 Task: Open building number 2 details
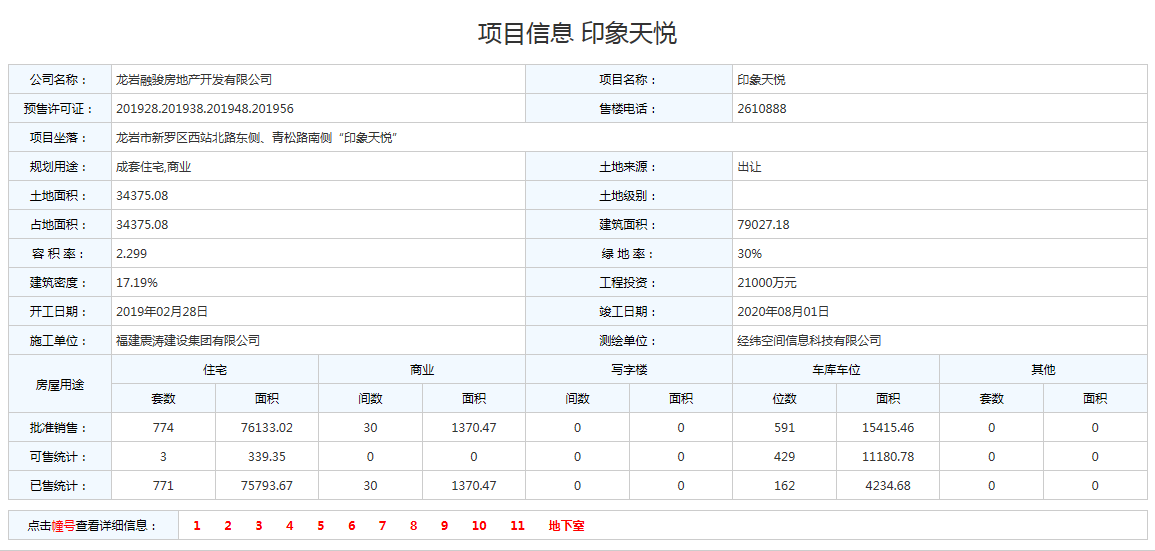[x=228, y=526]
